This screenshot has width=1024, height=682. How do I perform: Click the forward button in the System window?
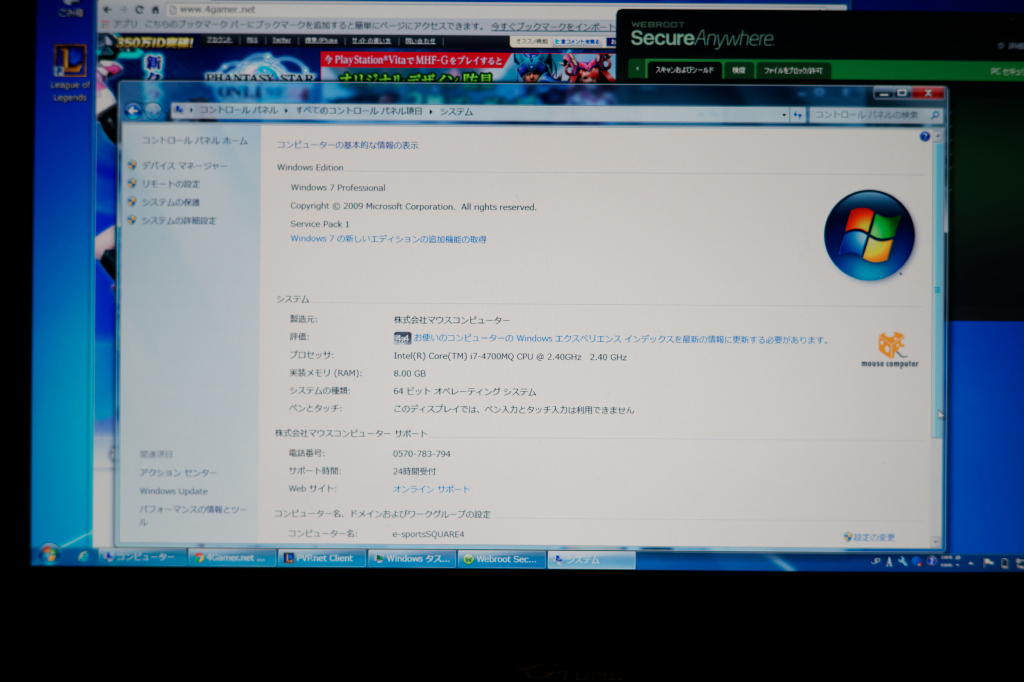pos(153,111)
